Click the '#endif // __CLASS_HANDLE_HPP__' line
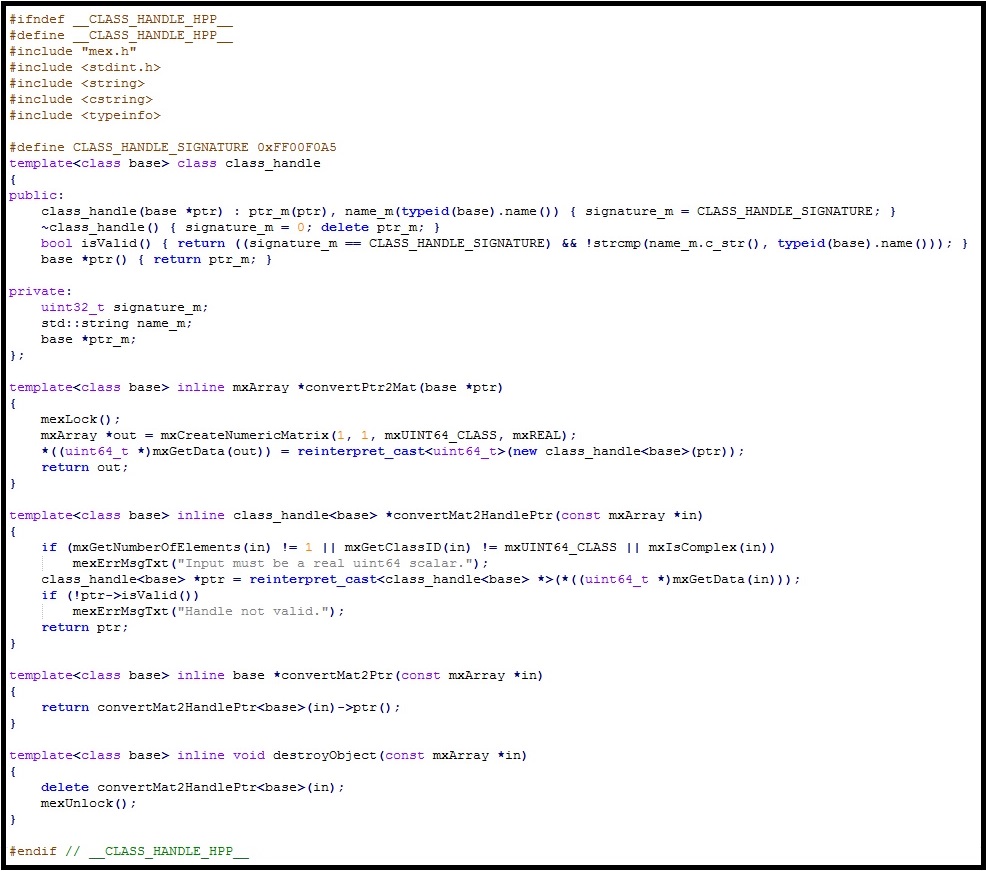This screenshot has width=986, height=871. click(129, 852)
